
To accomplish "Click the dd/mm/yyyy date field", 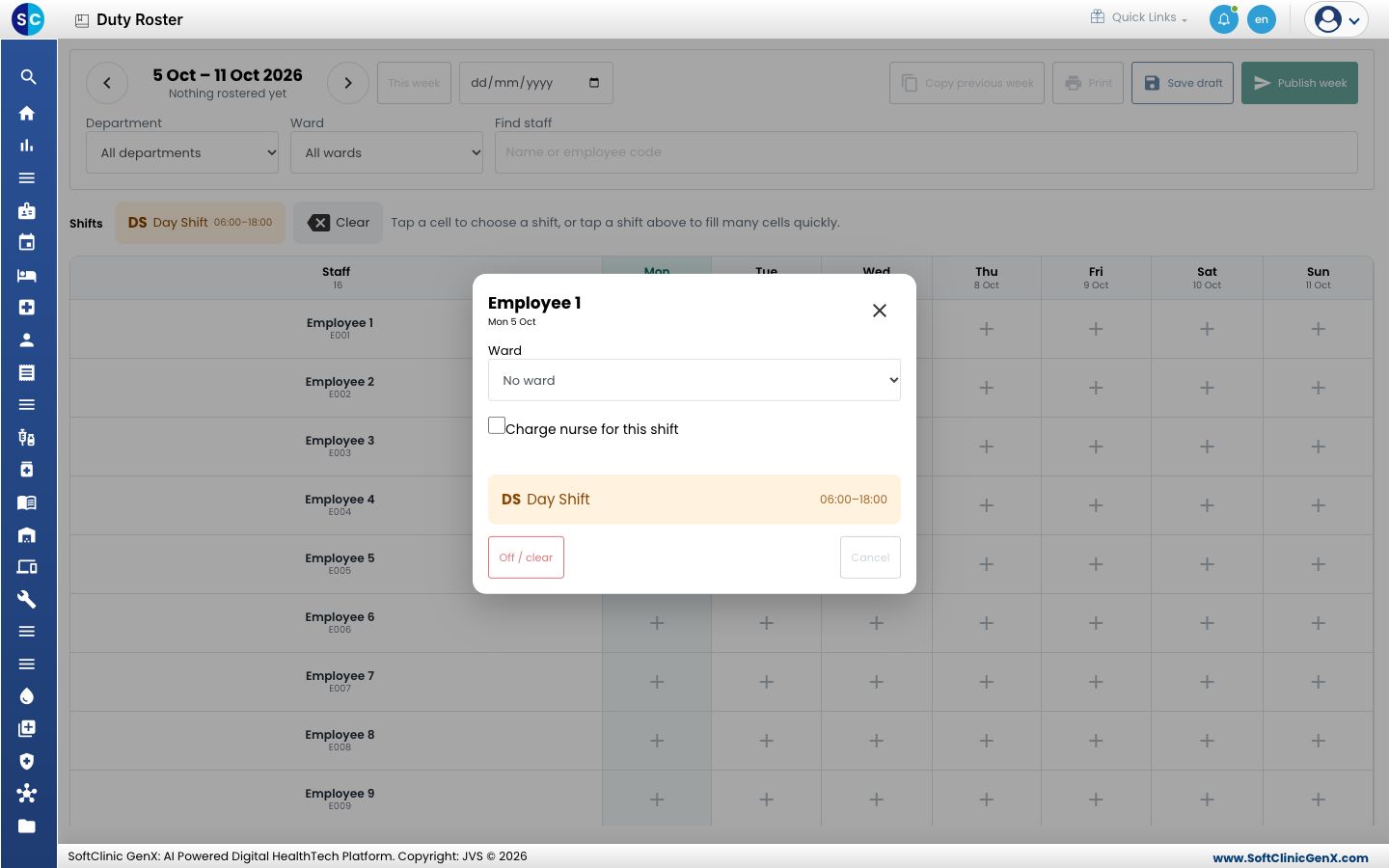I will (x=536, y=83).
